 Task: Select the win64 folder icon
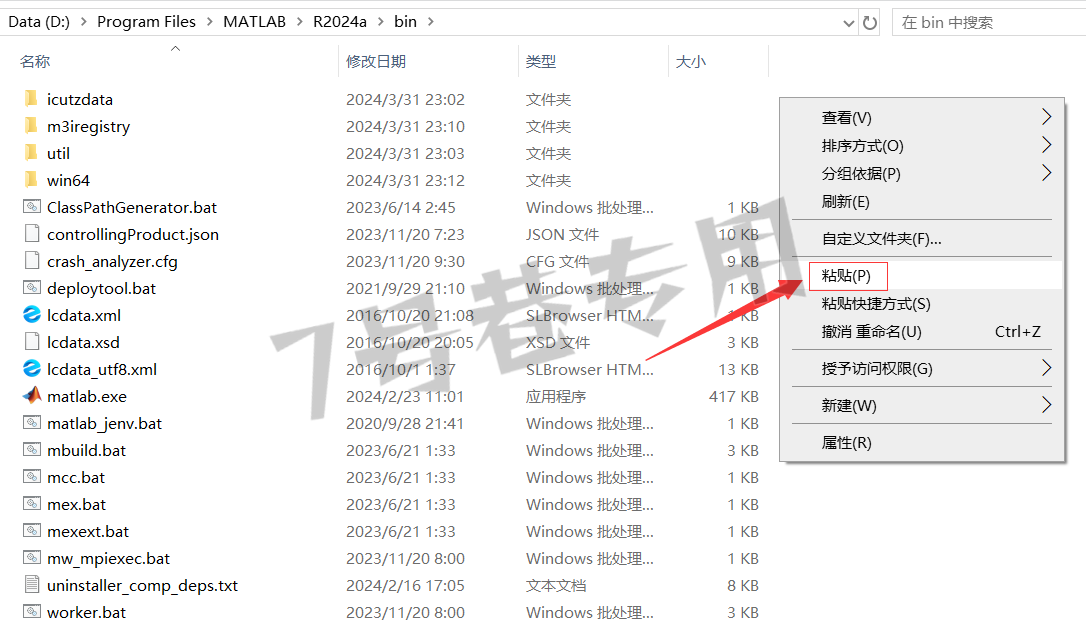(31, 180)
